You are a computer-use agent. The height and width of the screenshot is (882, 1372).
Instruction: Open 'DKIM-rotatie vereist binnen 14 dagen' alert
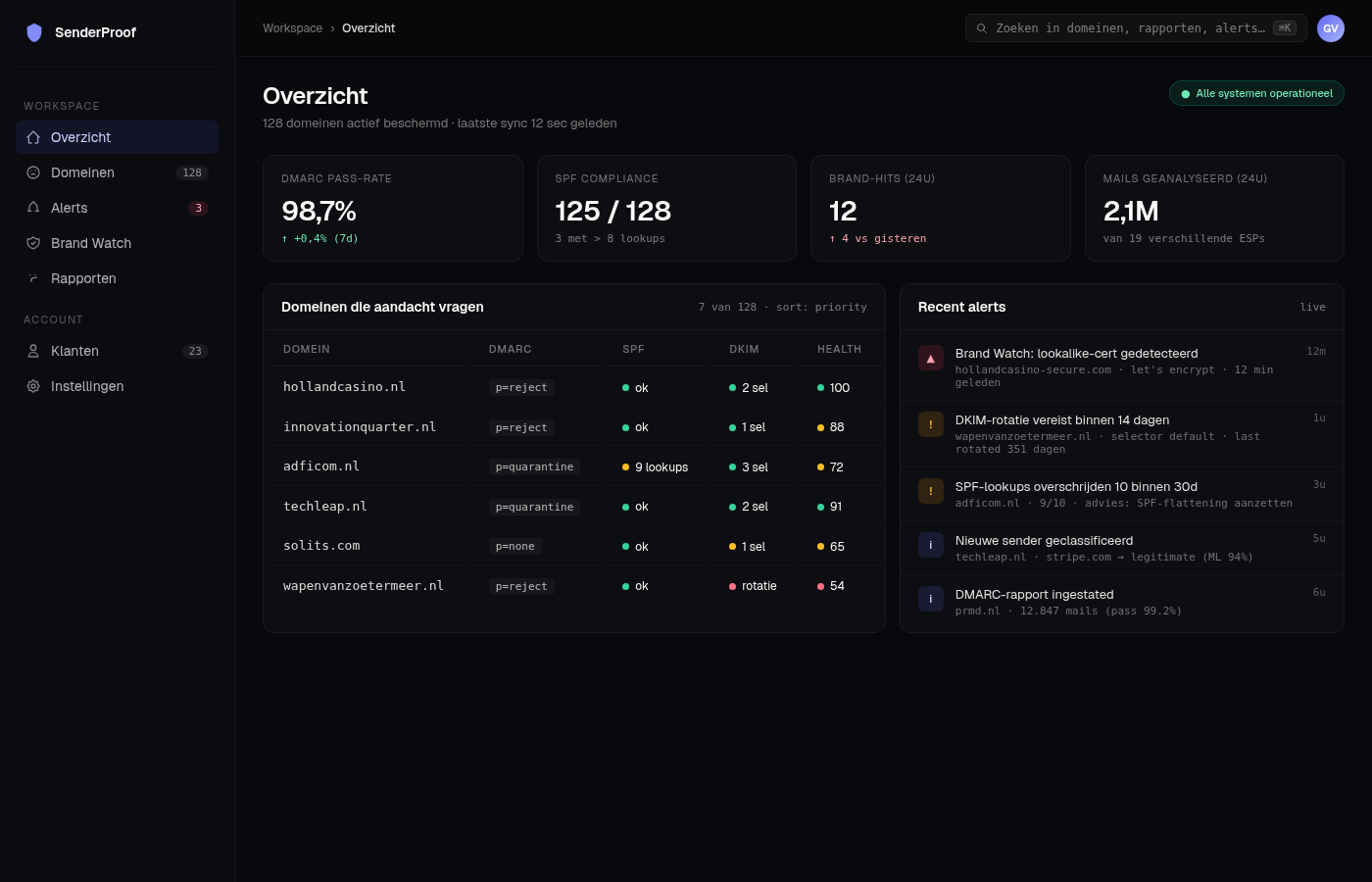click(x=1122, y=434)
